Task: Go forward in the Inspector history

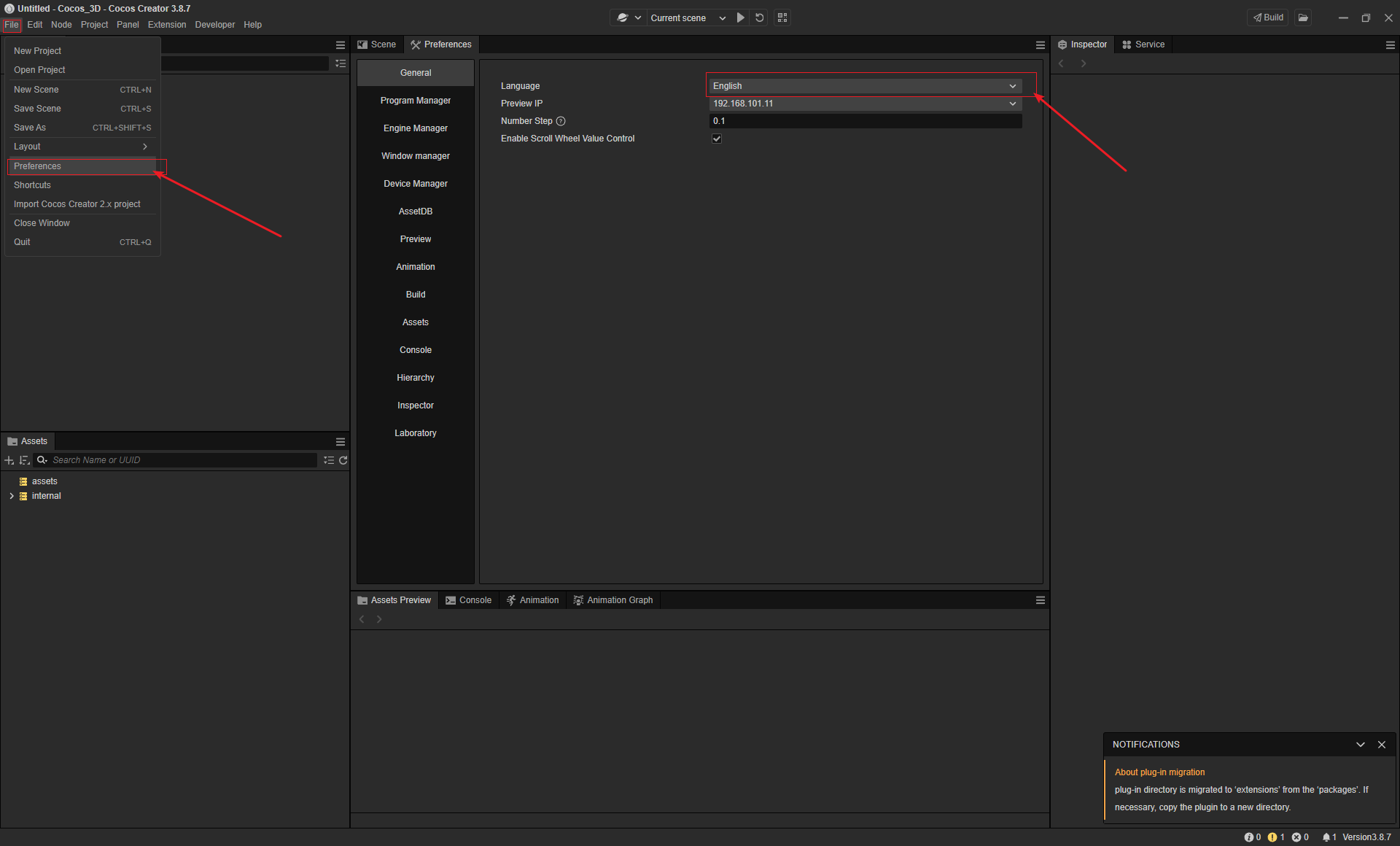Action: (x=1084, y=63)
